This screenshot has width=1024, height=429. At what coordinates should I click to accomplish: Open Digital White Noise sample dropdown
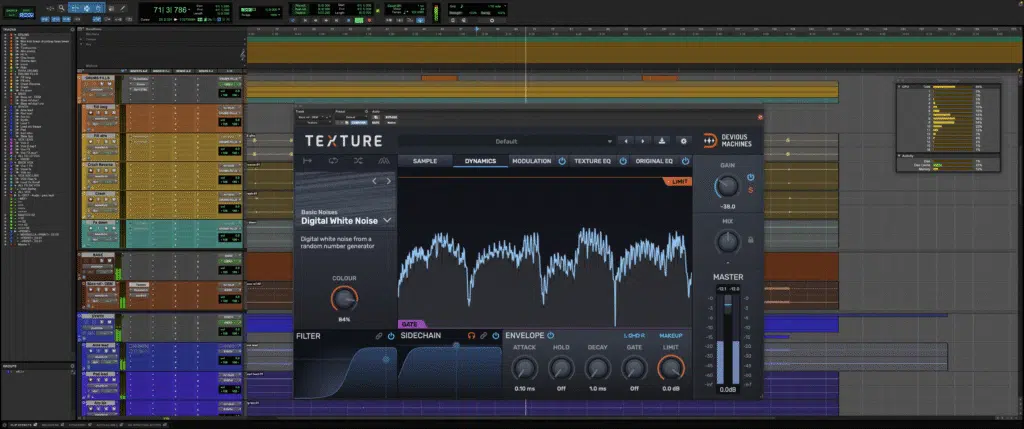387,221
